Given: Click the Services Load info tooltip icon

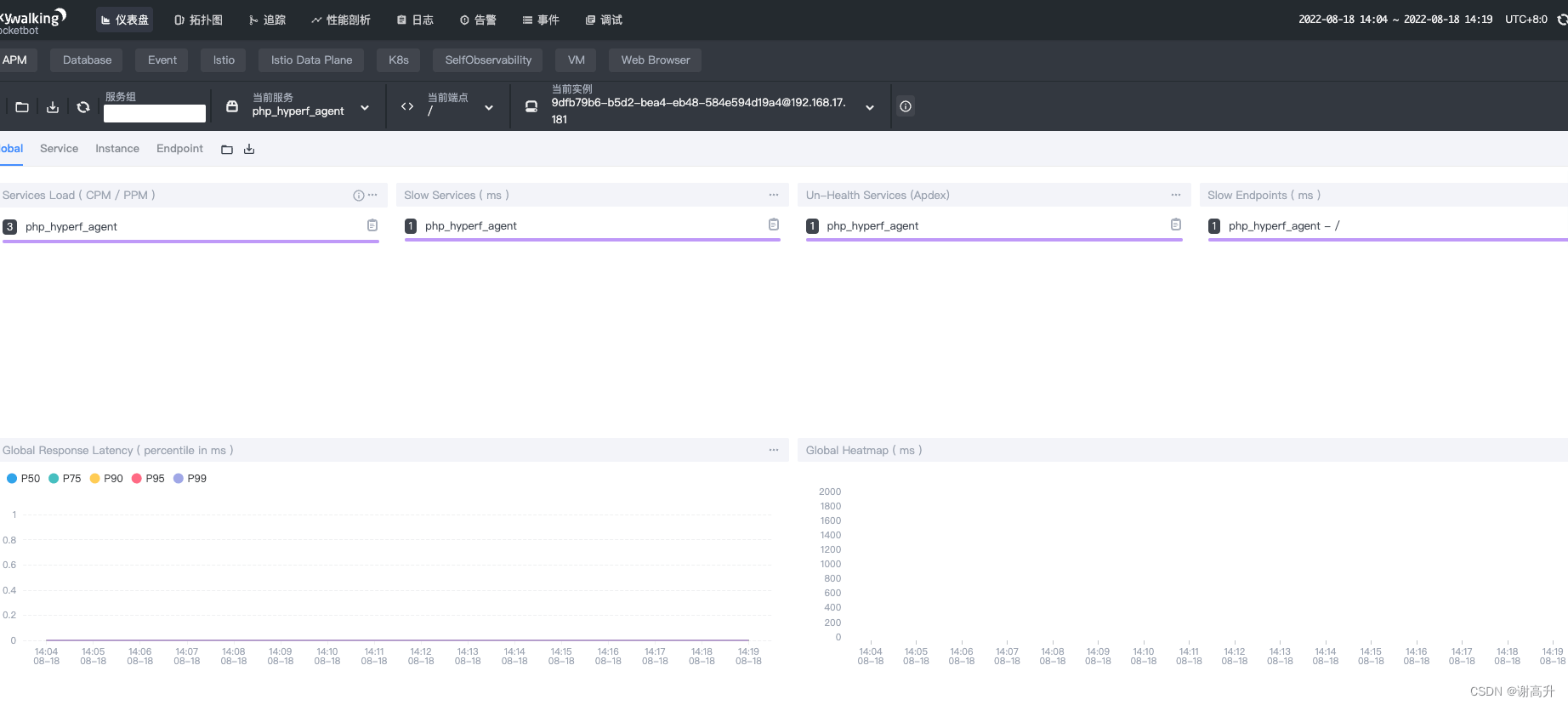Looking at the screenshot, I should click(358, 196).
